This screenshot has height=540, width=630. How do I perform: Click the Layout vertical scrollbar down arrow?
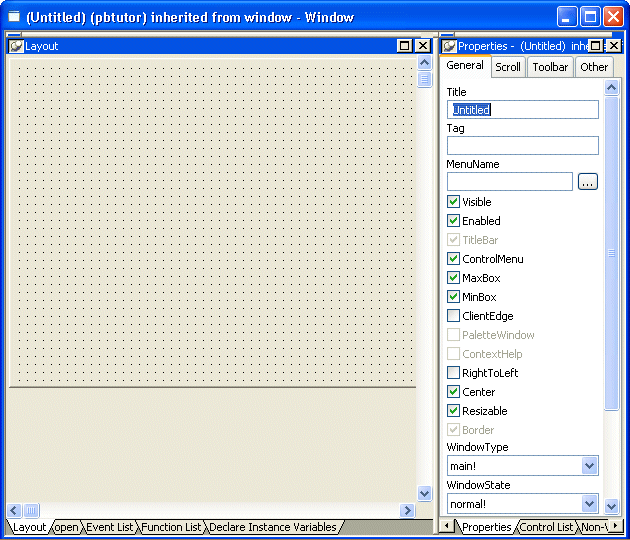point(425,493)
